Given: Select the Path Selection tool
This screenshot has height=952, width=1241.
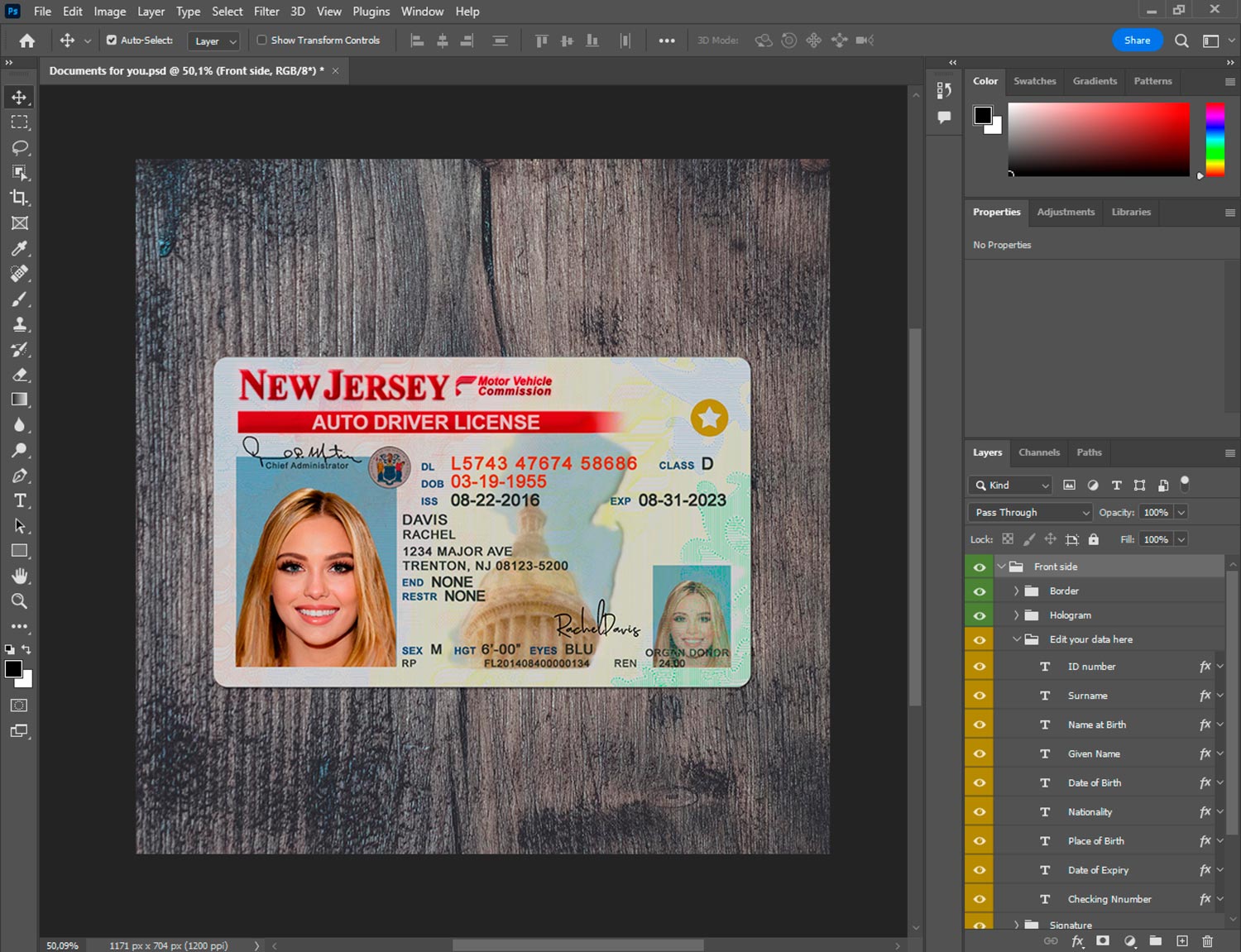Looking at the screenshot, I should tap(19, 526).
